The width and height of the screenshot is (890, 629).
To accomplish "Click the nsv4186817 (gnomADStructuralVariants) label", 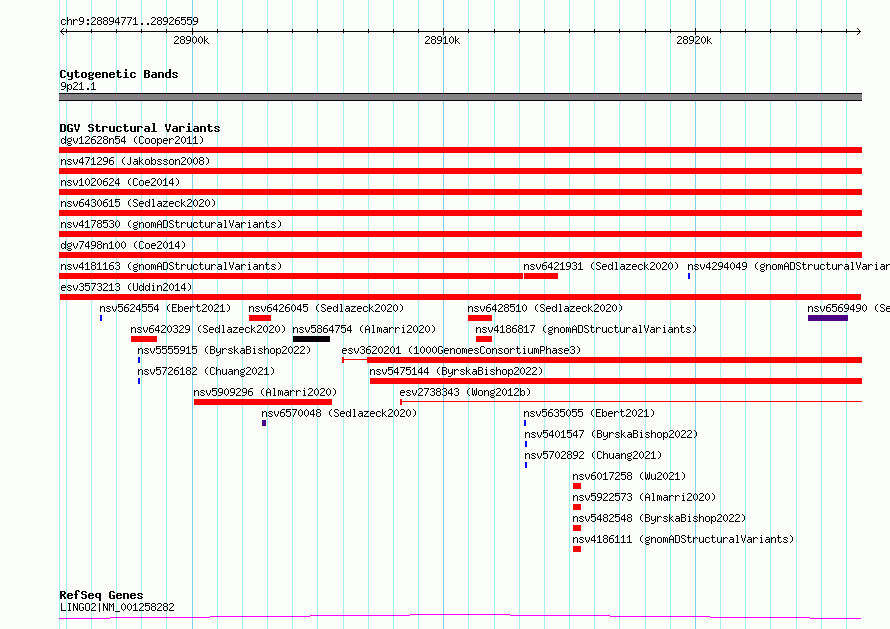I will coord(586,329).
